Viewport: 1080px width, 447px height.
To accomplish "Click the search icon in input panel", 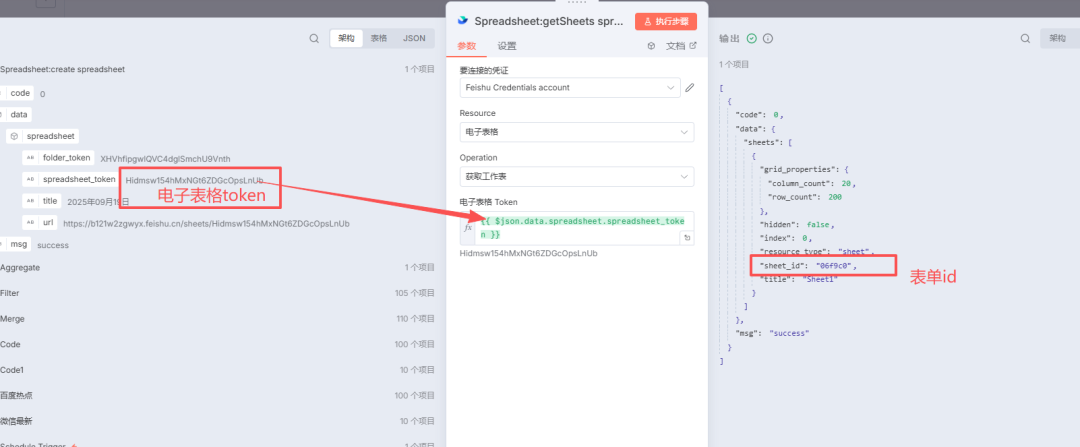I will (x=314, y=38).
